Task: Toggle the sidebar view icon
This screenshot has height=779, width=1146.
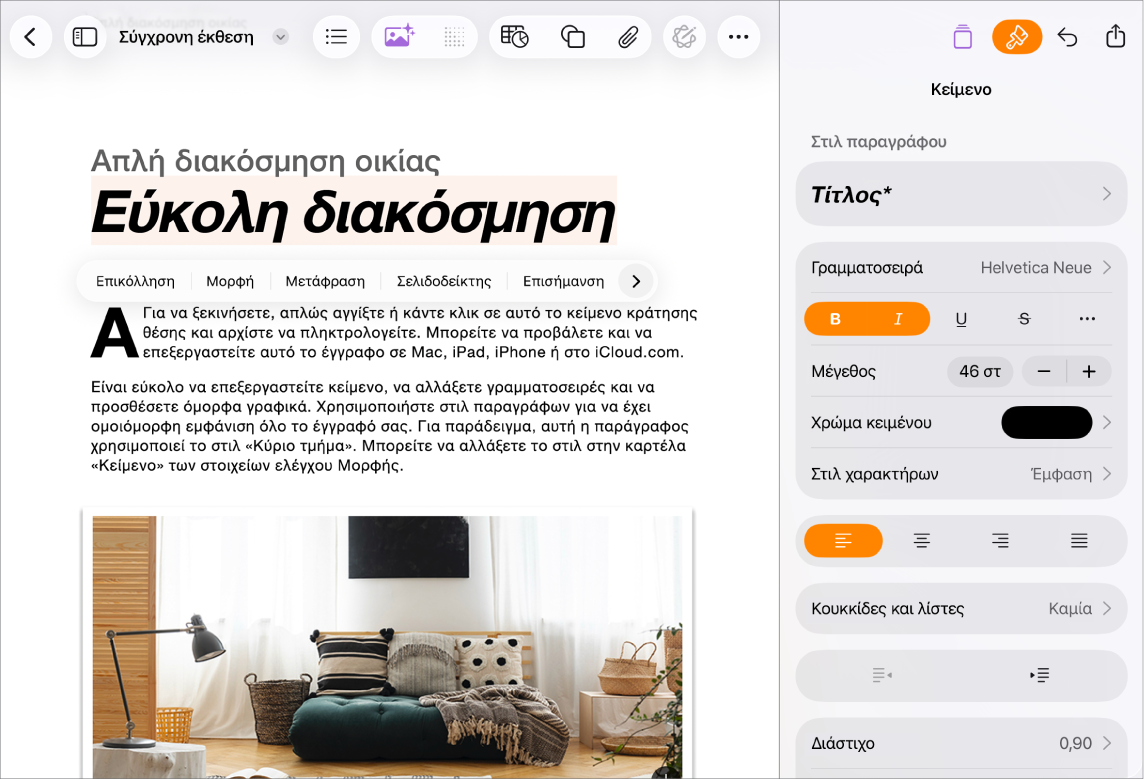Action: pos(85,37)
